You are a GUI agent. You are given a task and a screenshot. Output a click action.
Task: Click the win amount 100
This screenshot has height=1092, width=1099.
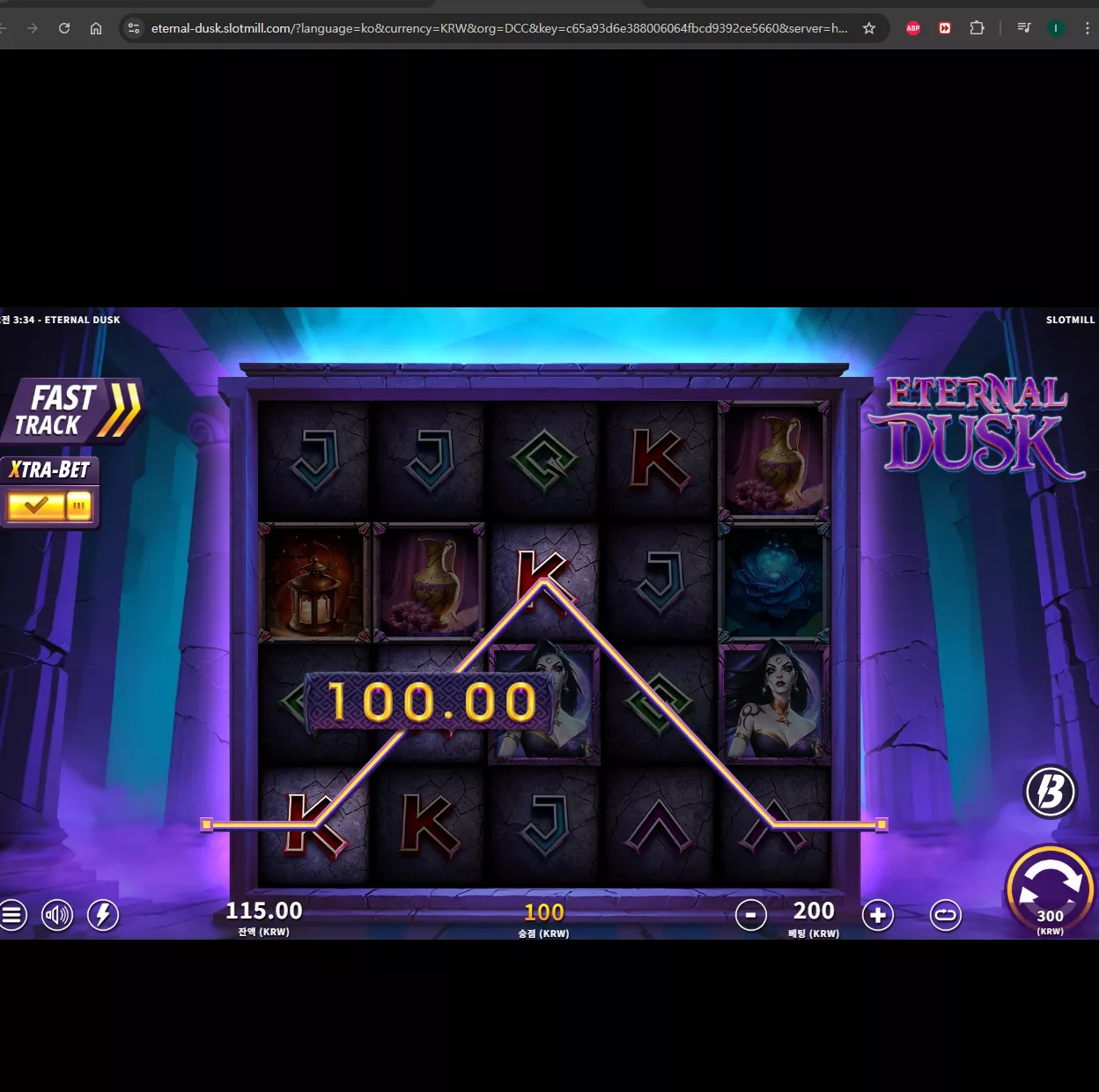544,912
